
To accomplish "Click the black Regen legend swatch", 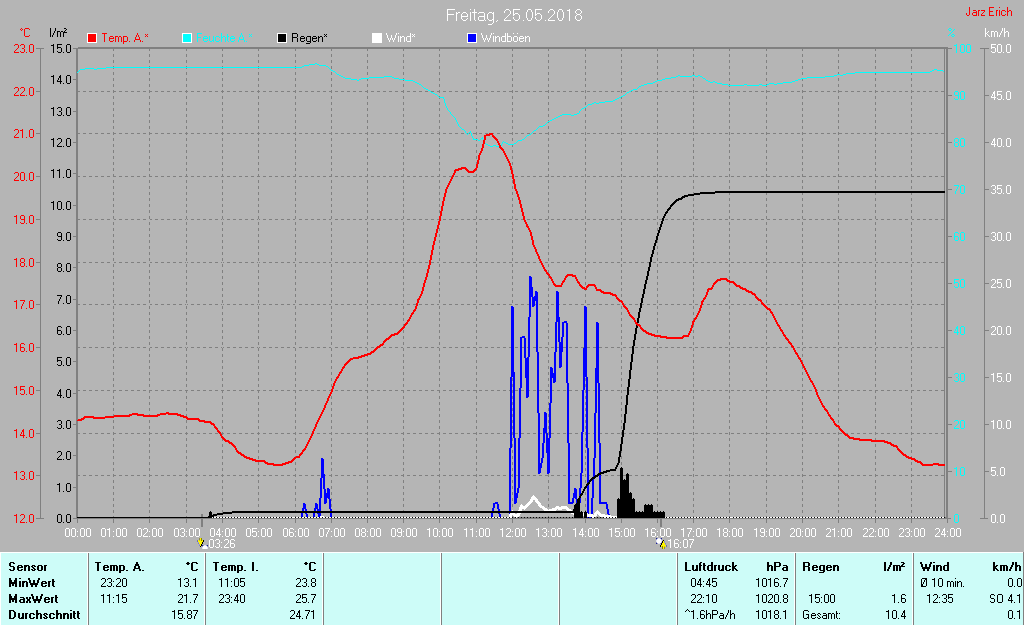I will pos(283,38).
